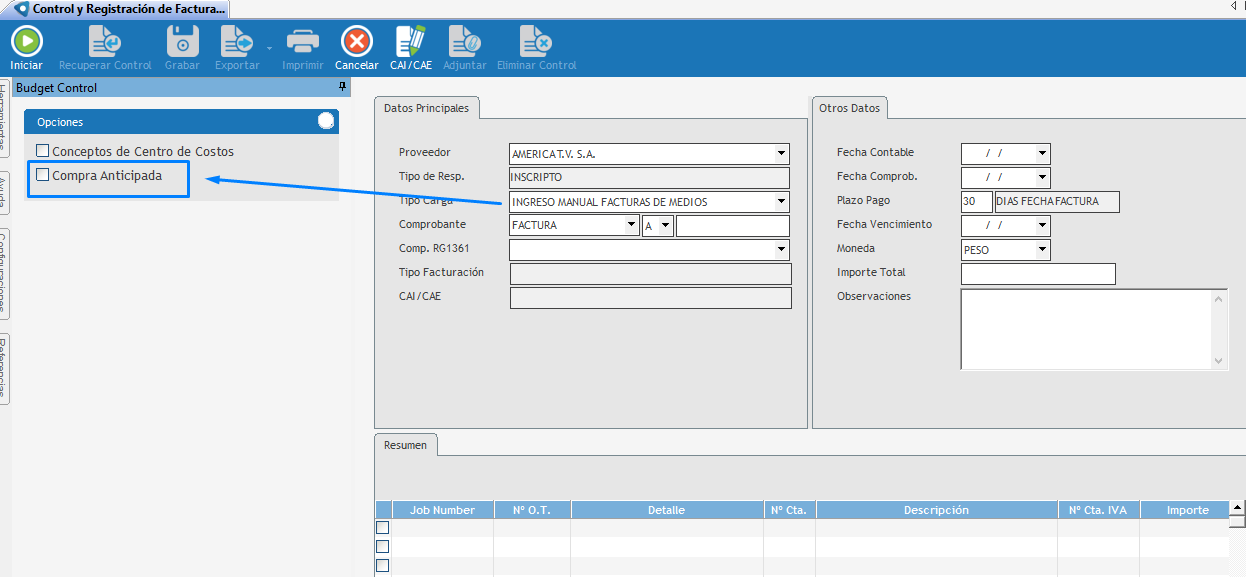Open the Fecha Contable date picker
Viewport: 1246px width, 577px height.
pyautogui.click(x=1042, y=154)
